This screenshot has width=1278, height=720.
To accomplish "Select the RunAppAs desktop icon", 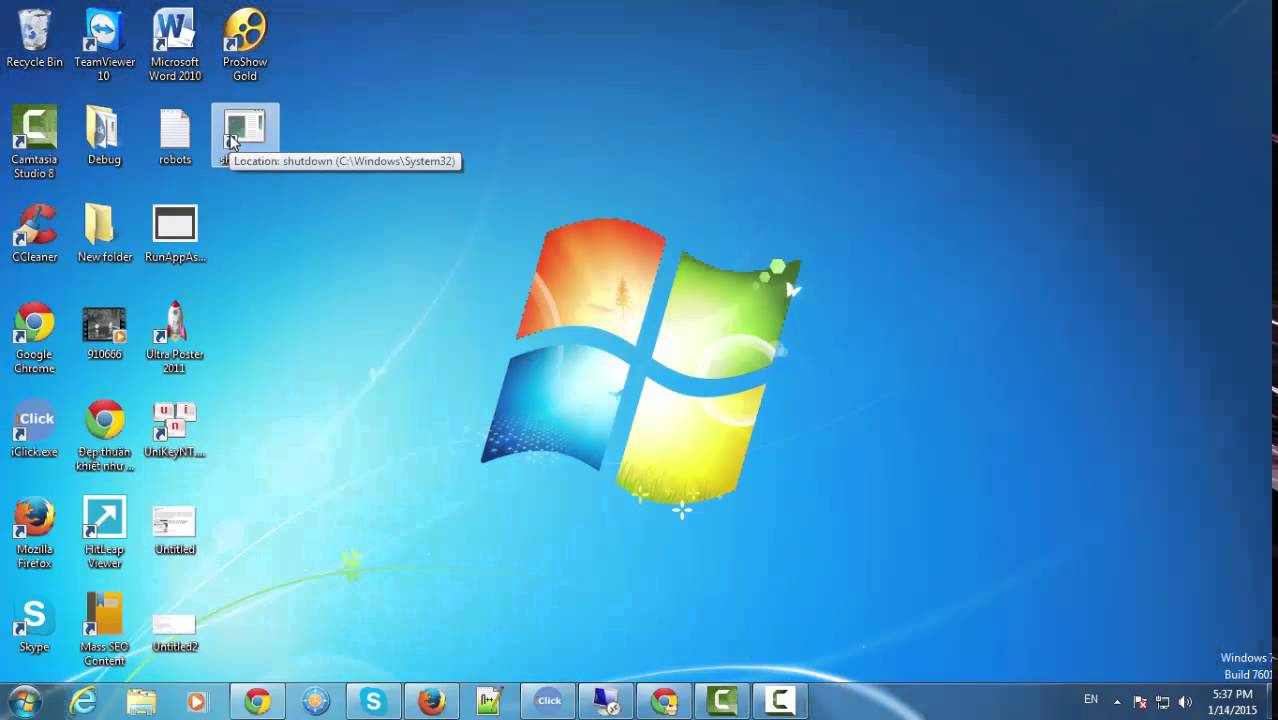I will click(x=175, y=233).
